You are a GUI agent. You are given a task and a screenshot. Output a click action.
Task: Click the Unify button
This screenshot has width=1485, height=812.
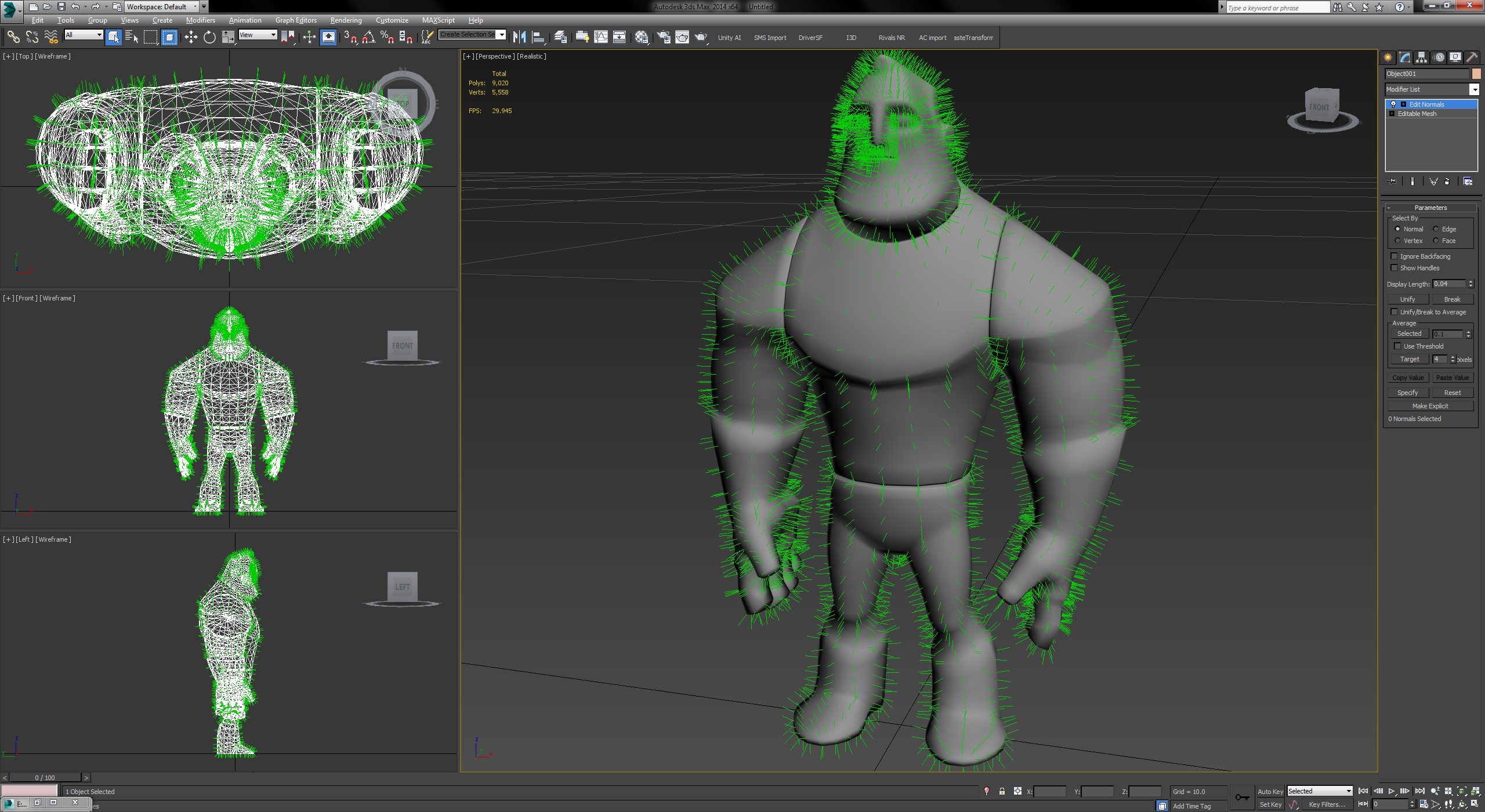click(x=1407, y=299)
